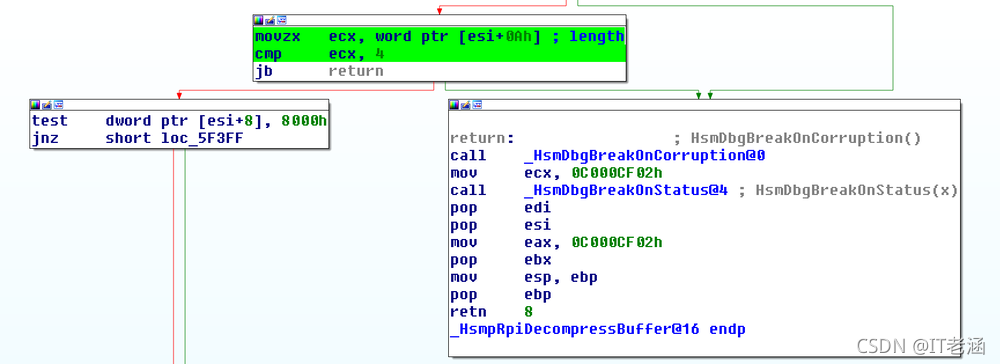Image resolution: width=1000 pixels, height=364 pixels.
Task: Click rainbow color icon on return block
Action: pos(454,105)
